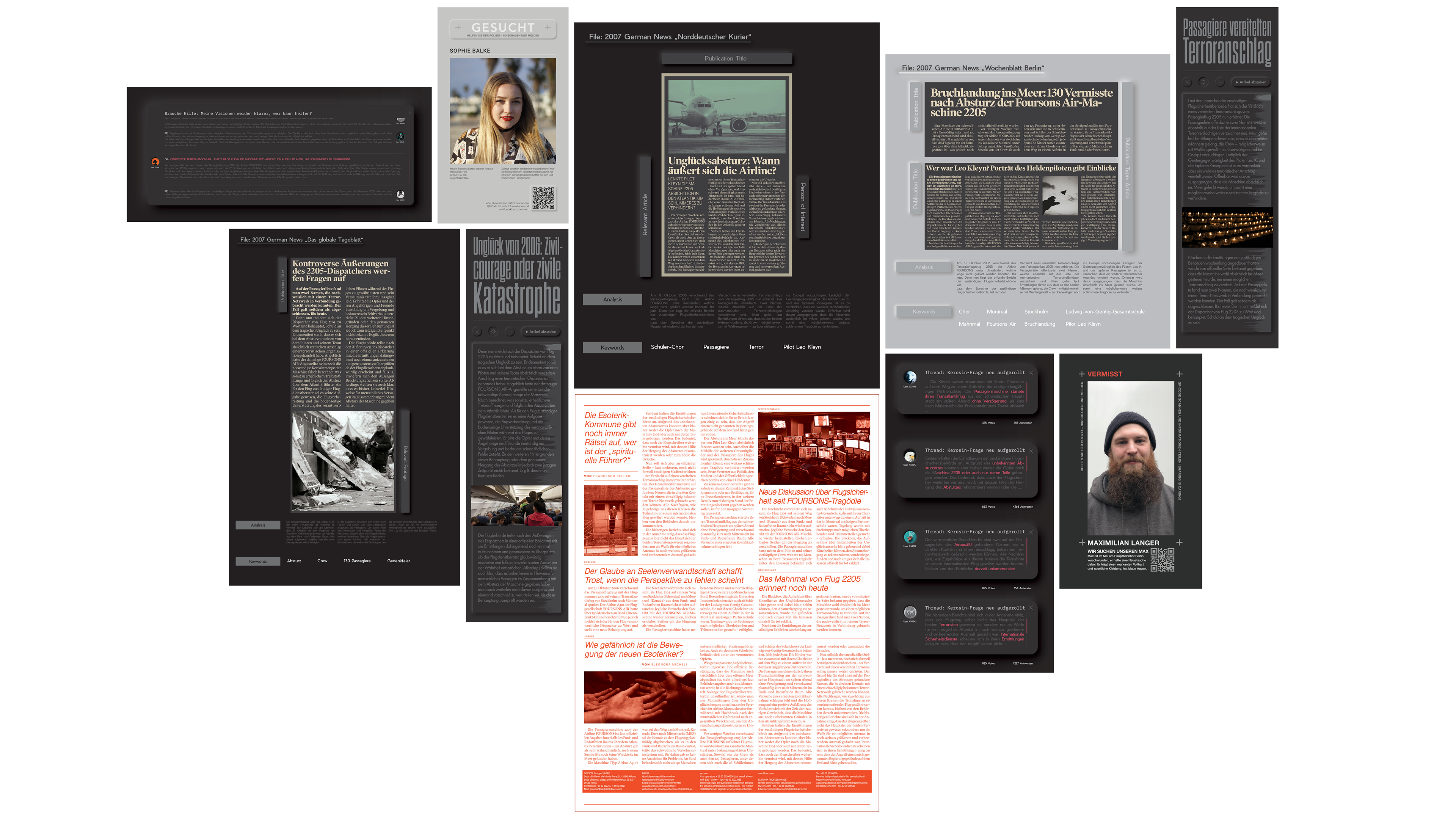Click the QR code on Sophie Balke poster
The image size is (1456, 819).
point(543,198)
